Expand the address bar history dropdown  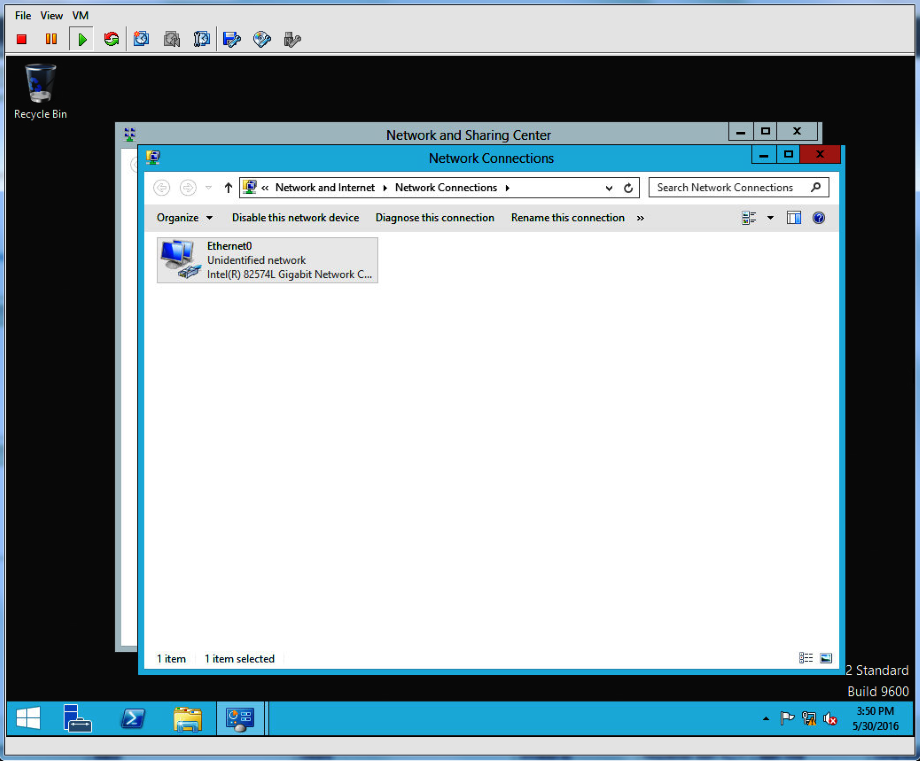point(609,188)
